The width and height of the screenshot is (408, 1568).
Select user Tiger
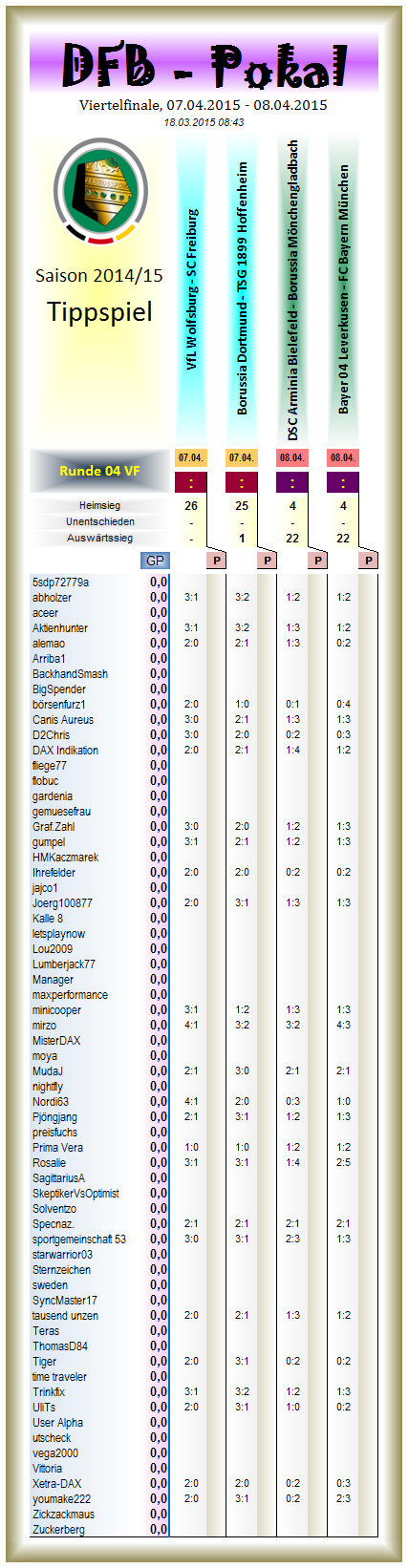pos(44,1361)
